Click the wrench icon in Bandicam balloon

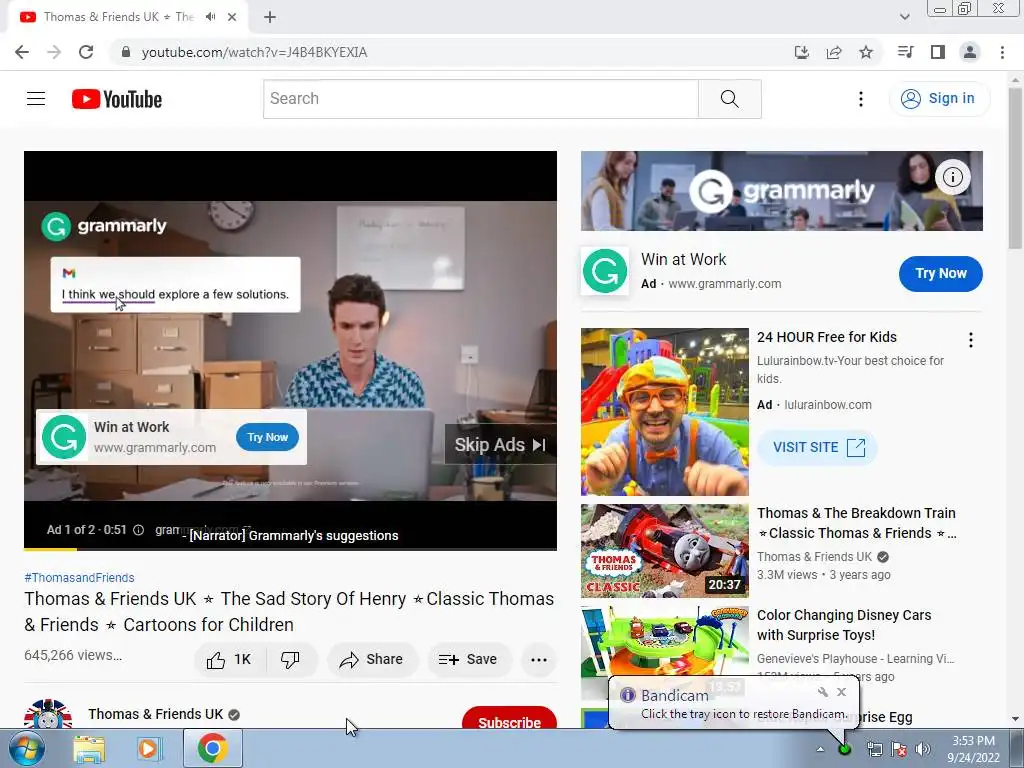point(823,692)
